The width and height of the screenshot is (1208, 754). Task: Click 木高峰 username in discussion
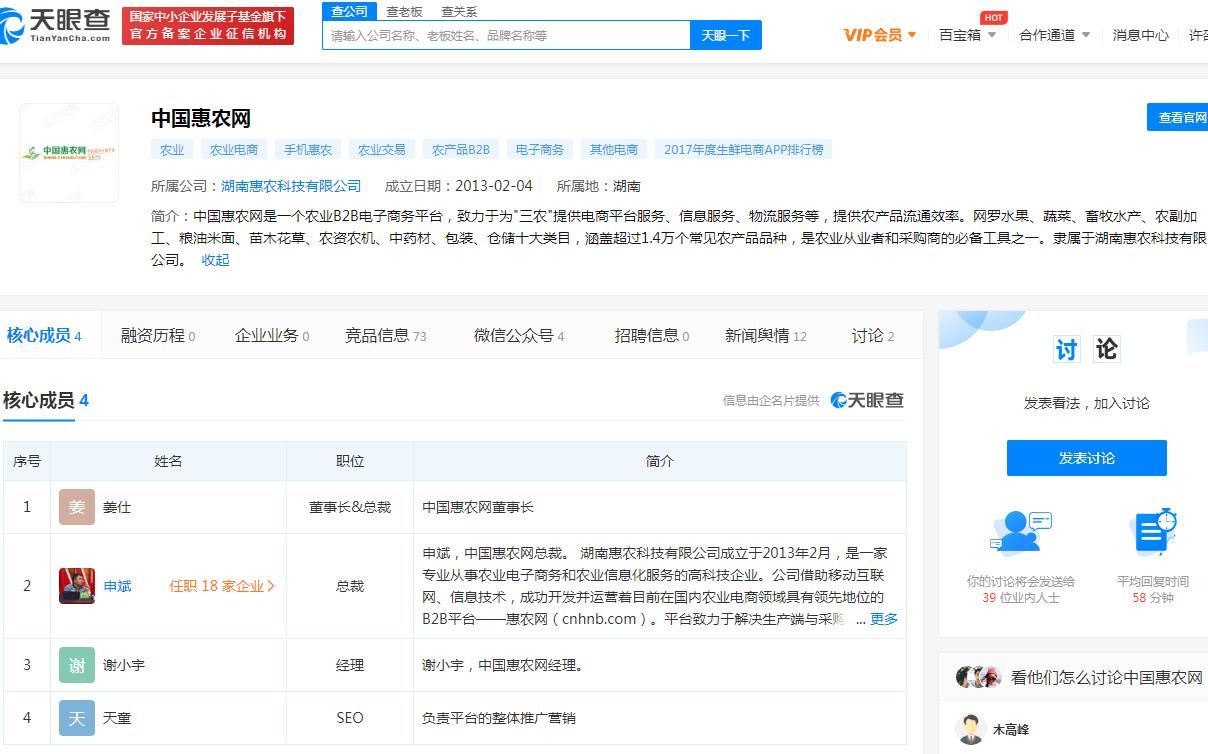pos(1011,730)
